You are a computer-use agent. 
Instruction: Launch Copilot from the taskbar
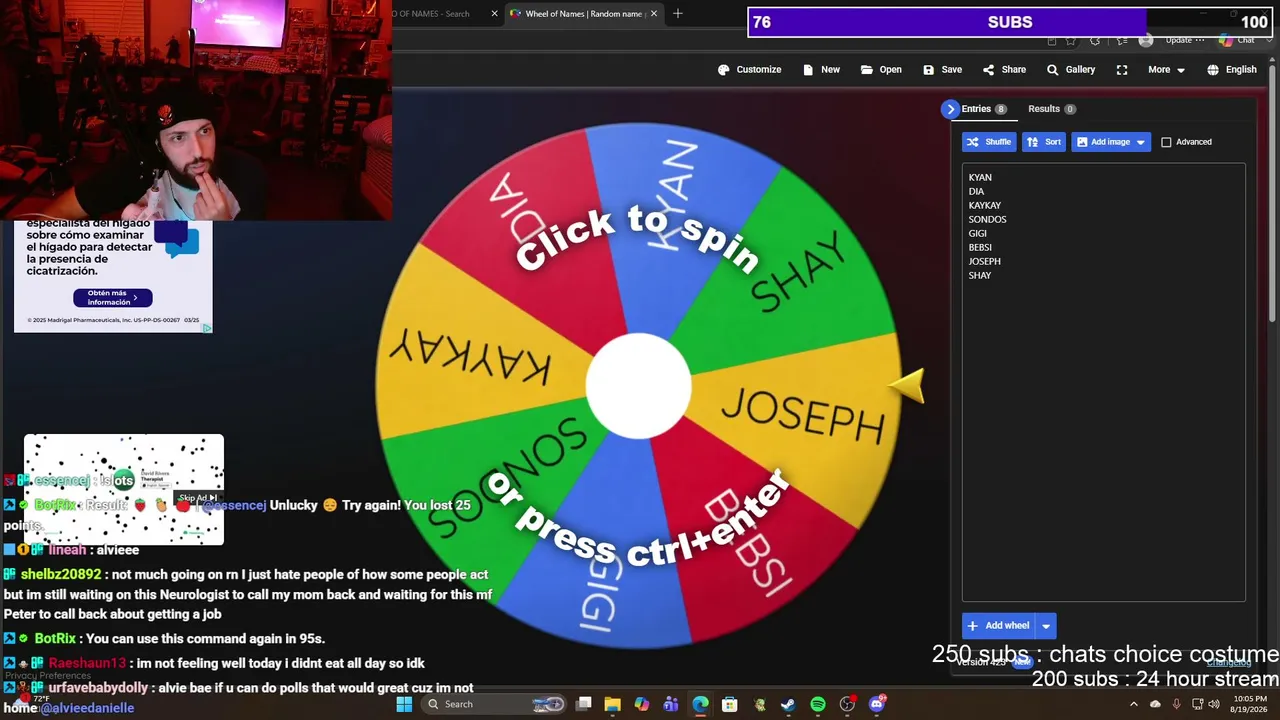point(641,704)
